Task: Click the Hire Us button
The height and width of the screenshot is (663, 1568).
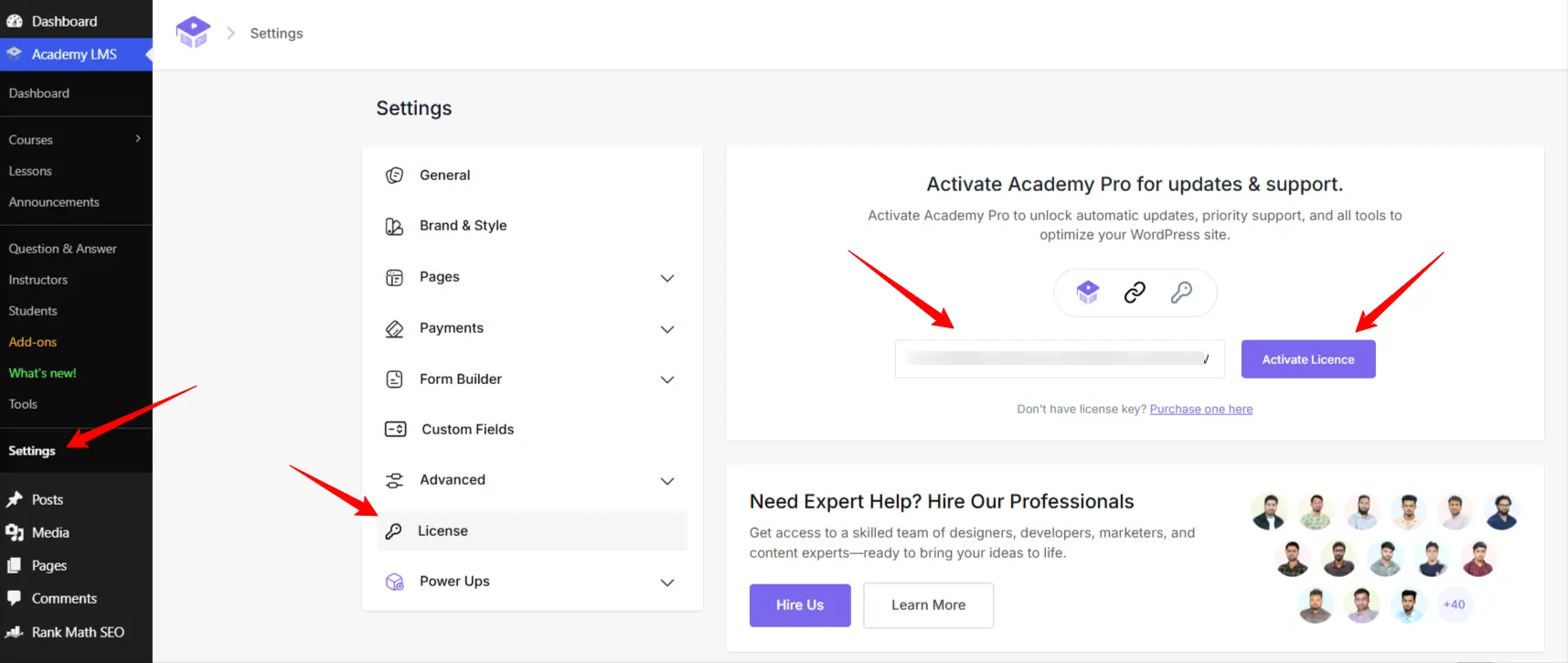Action: pos(800,605)
